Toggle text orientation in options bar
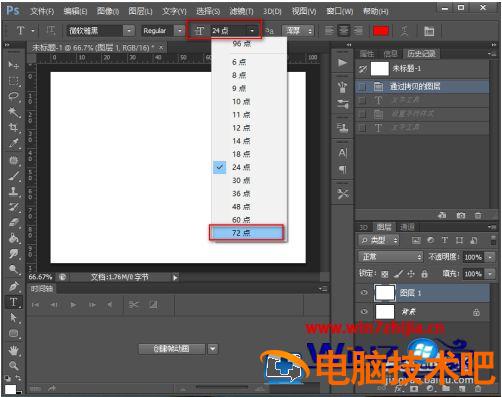The width and height of the screenshot is (502, 397). pos(50,31)
